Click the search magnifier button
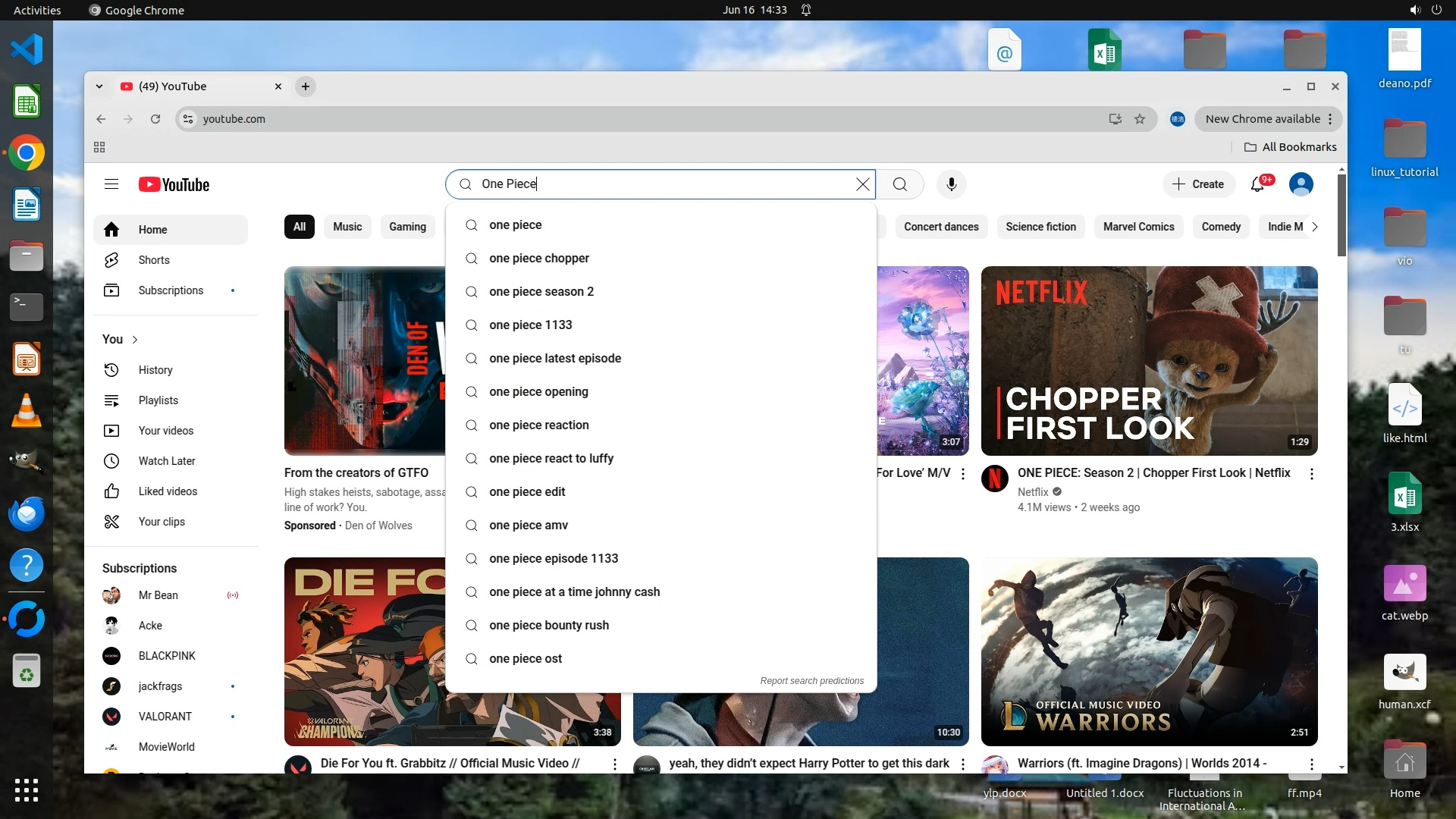 point(899,184)
